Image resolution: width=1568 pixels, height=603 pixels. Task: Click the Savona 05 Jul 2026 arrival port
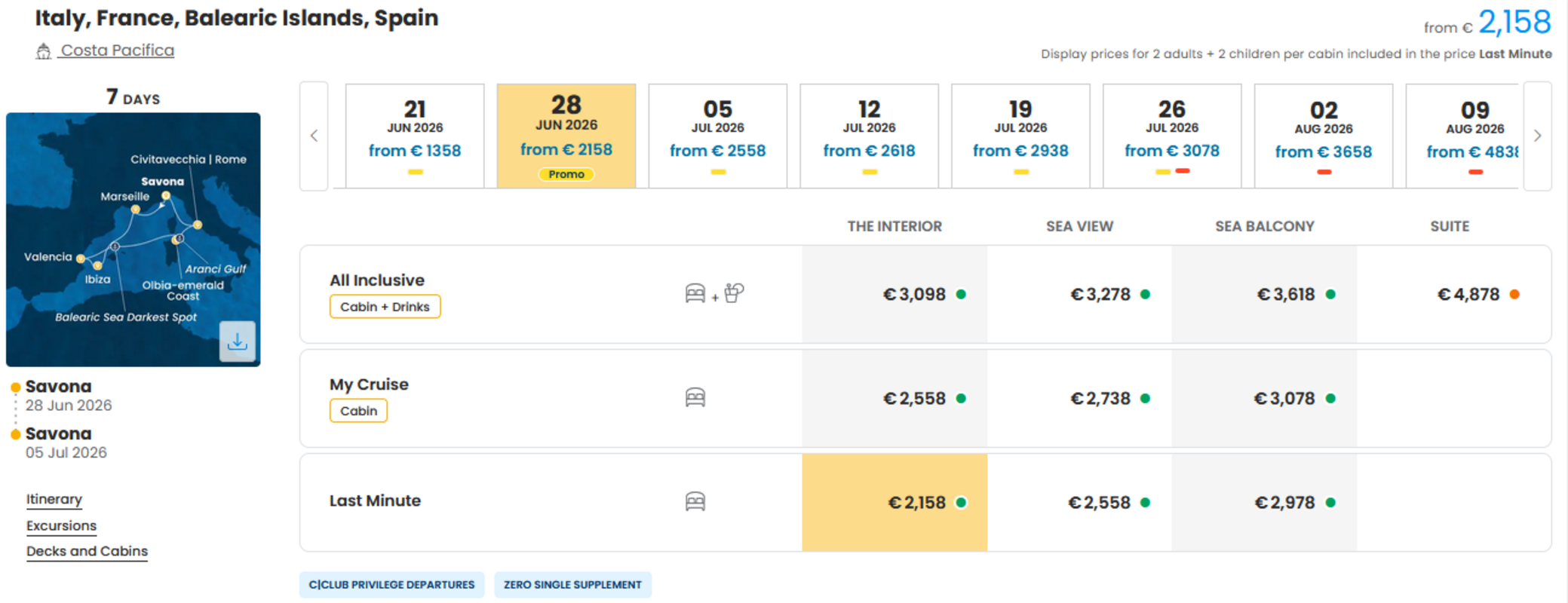(66, 442)
